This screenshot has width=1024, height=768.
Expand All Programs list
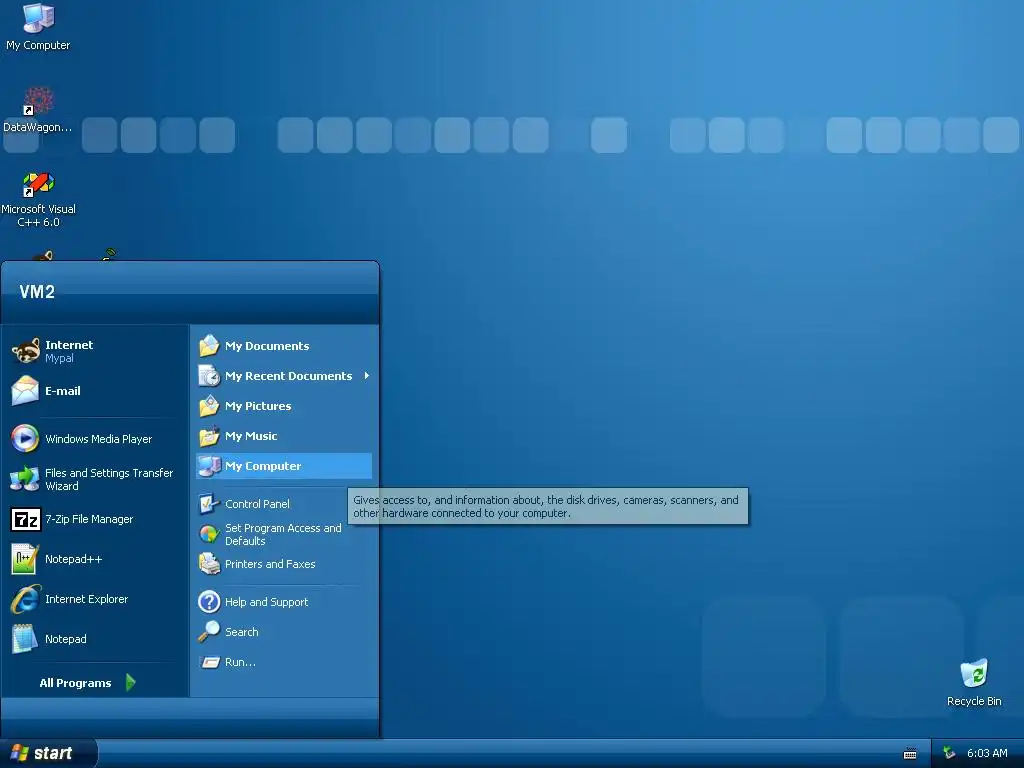[88, 682]
